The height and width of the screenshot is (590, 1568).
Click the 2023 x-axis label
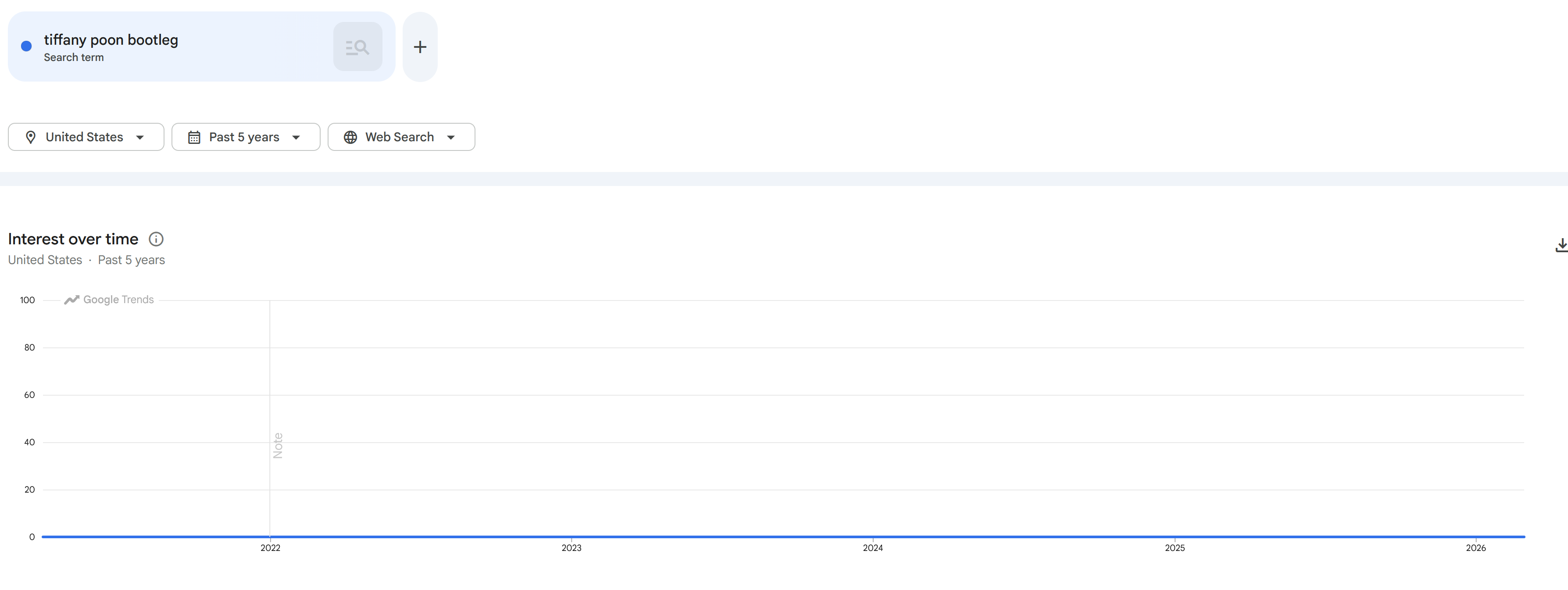point(571,548)
